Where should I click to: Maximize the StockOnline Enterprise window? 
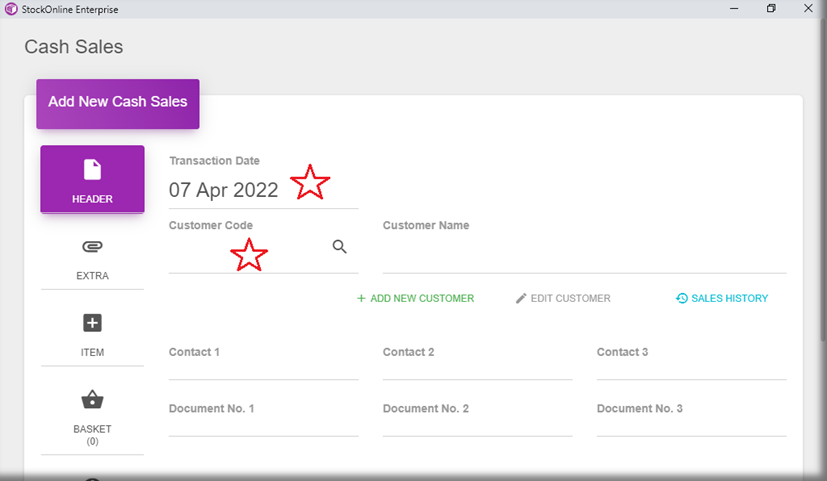click(771, 9)
